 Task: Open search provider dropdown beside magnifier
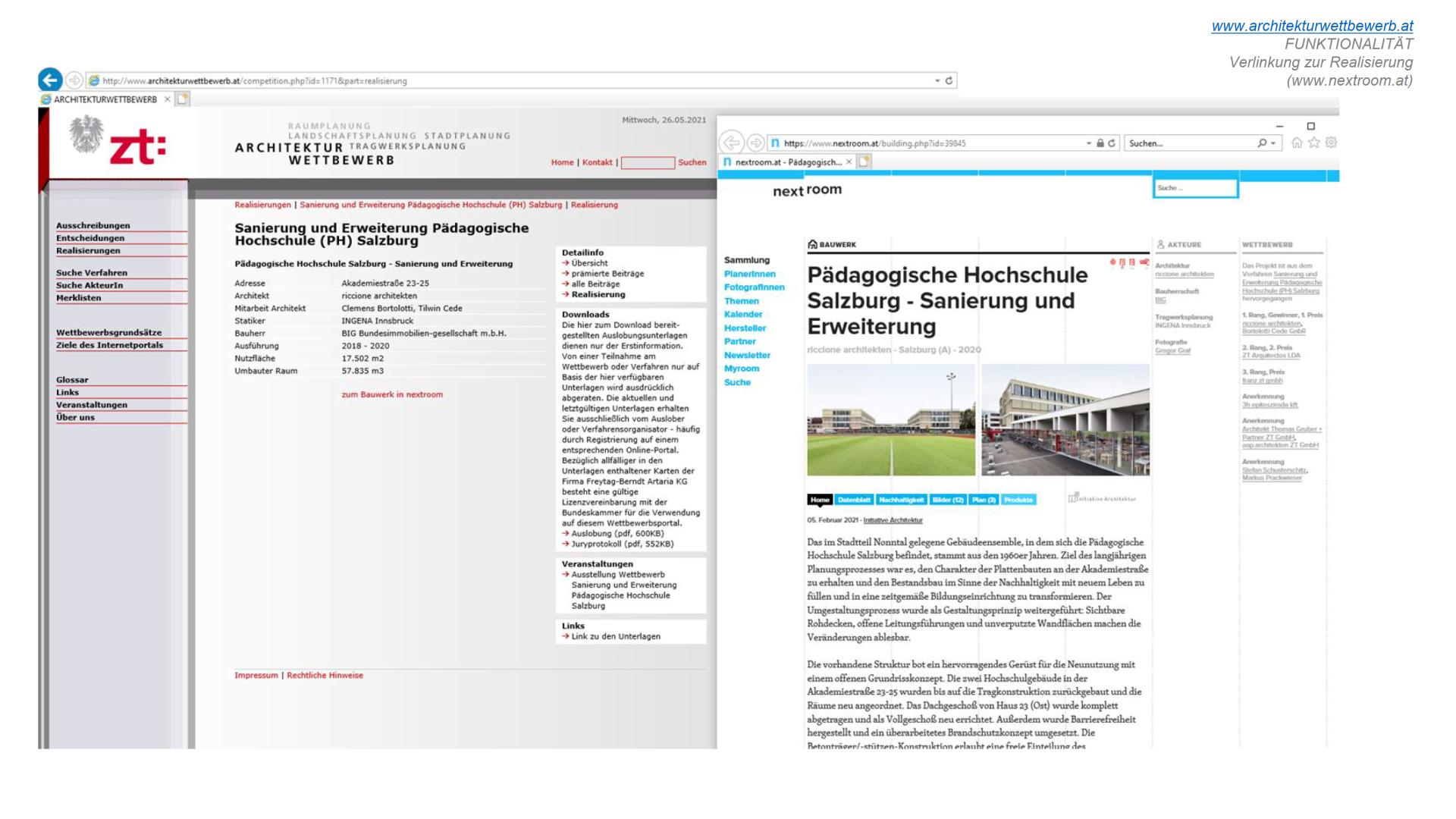(x=1273, y=143)
